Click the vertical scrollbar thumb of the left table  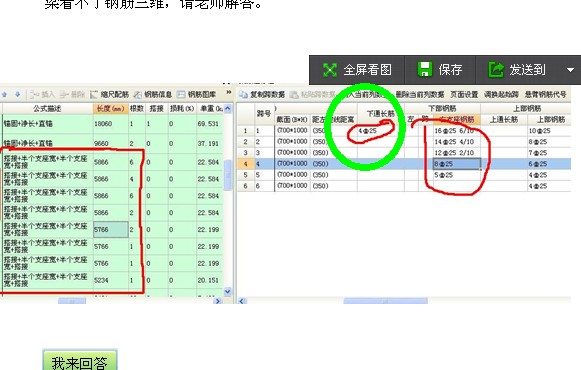click(x=228, y=176)
